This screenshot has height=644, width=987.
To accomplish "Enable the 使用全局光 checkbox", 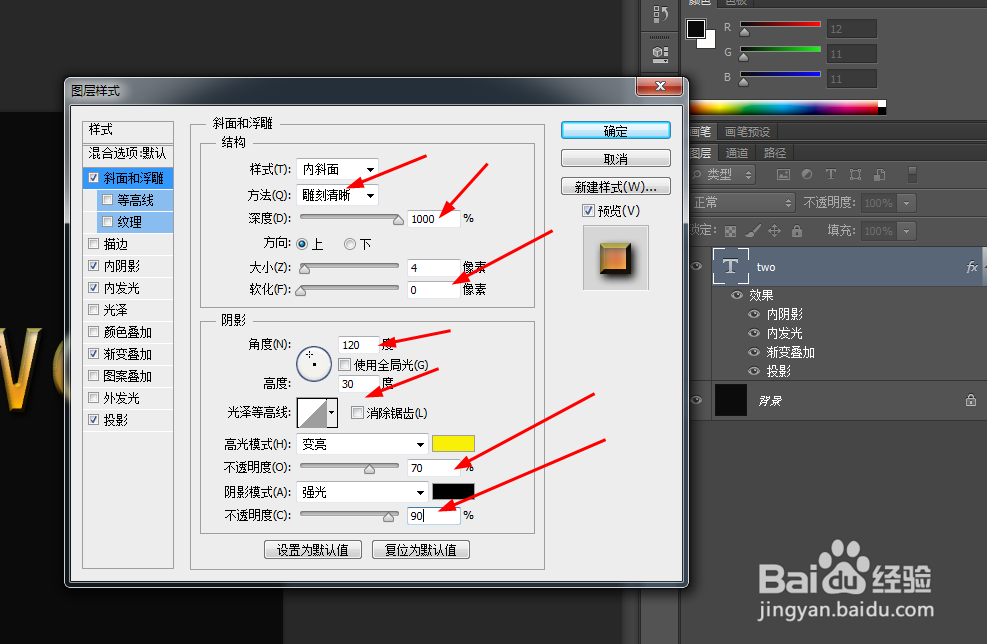I will tap(345, 364).
